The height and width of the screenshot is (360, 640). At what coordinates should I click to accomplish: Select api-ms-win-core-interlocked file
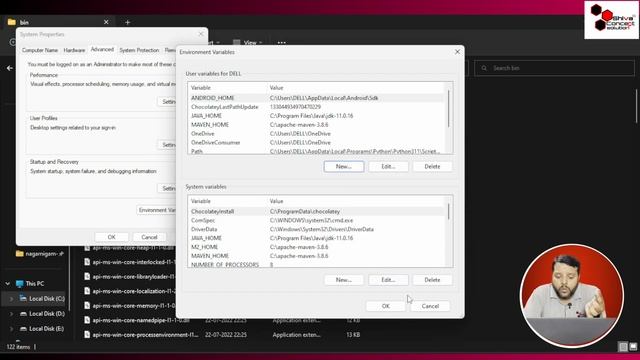tap(130, 262)
